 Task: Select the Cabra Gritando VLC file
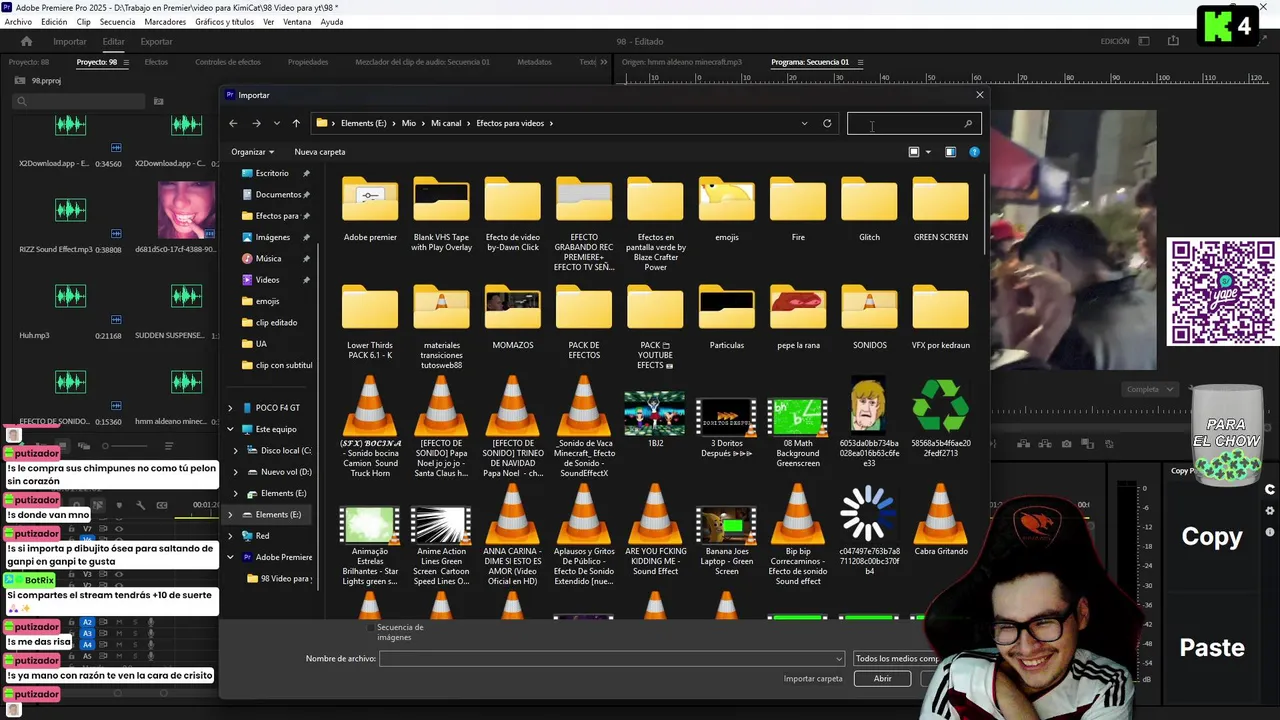[940, 521]
